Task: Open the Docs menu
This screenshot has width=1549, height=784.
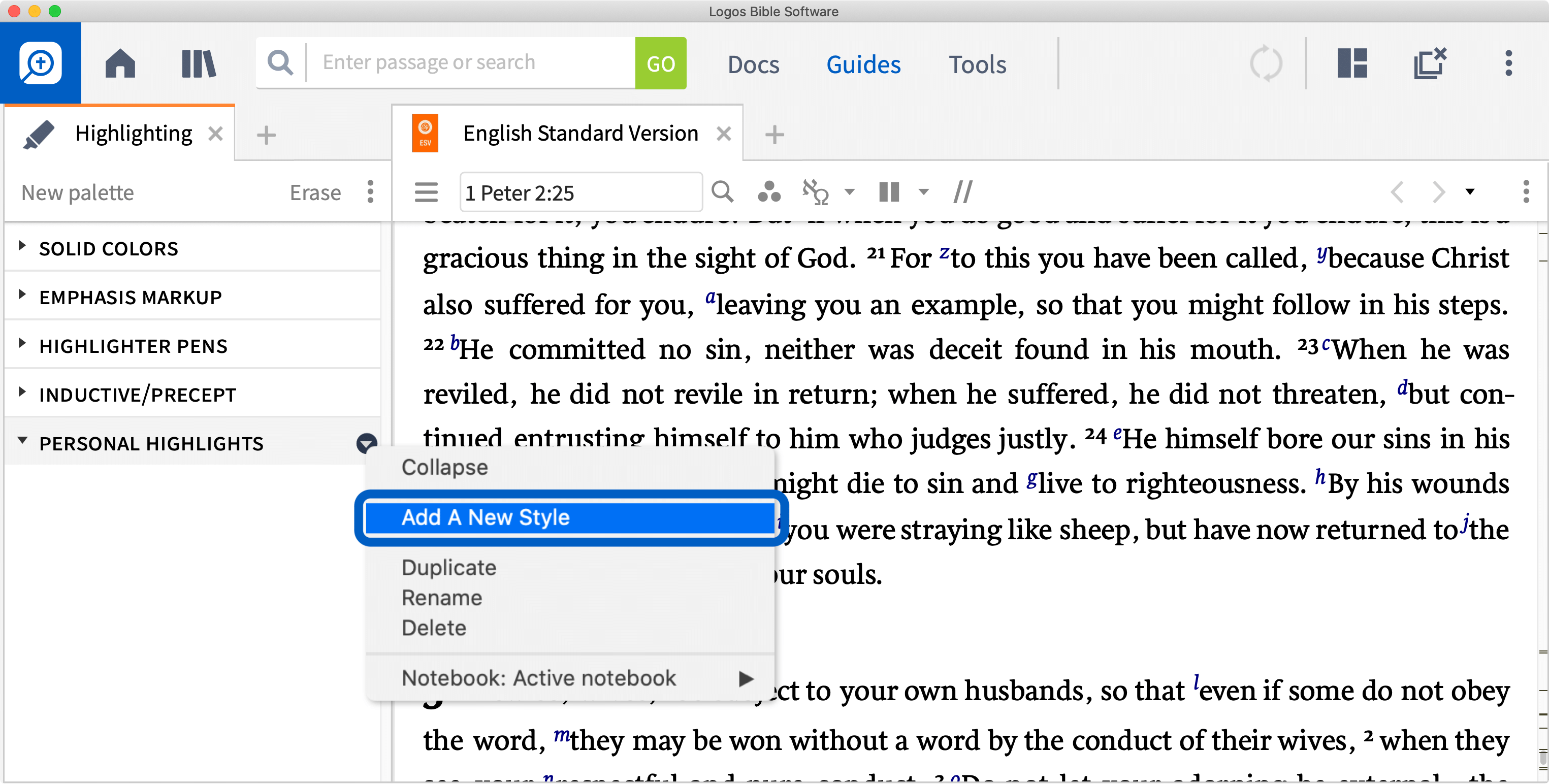Action: pyautogui.click(x=753, y=64)
